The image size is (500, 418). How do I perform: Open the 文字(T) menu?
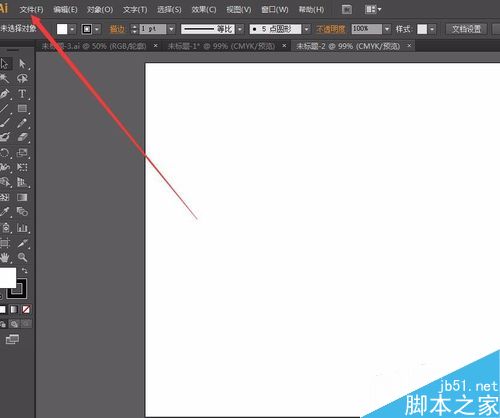[x=135, y=10]
